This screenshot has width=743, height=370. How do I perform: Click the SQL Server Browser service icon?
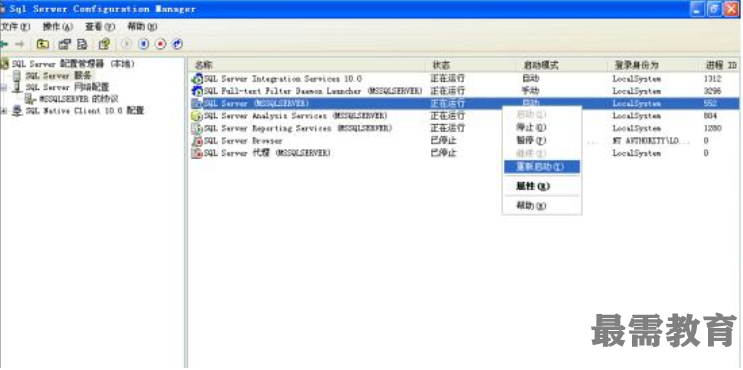(x=197, y=141)
